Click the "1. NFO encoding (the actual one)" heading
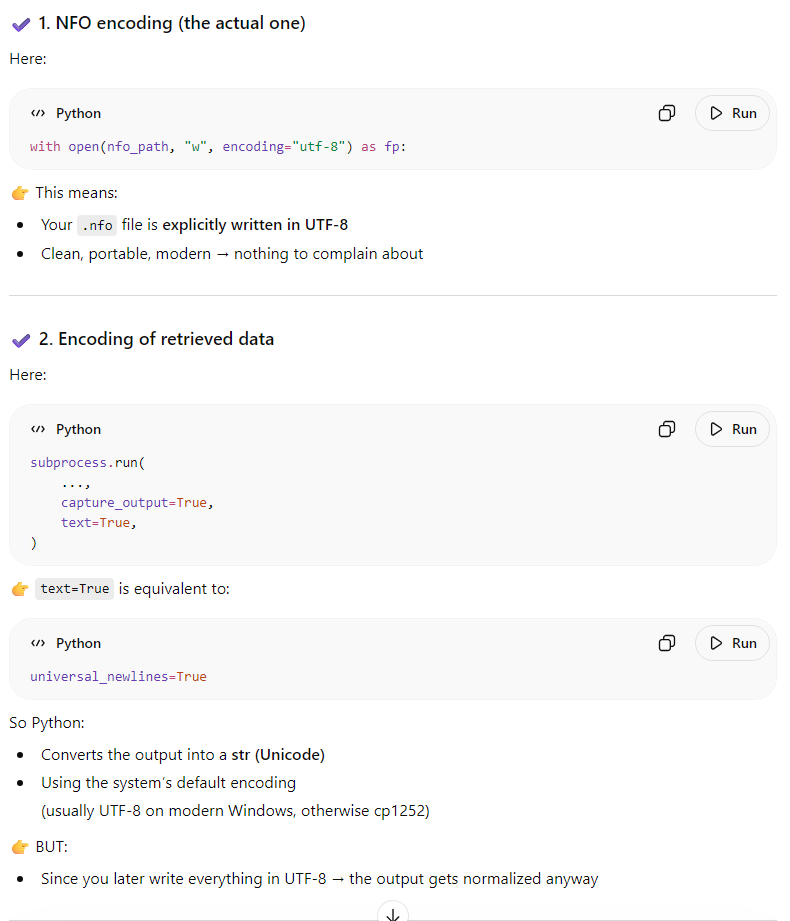Screen dimensions: 790x921 coord(171,23)
